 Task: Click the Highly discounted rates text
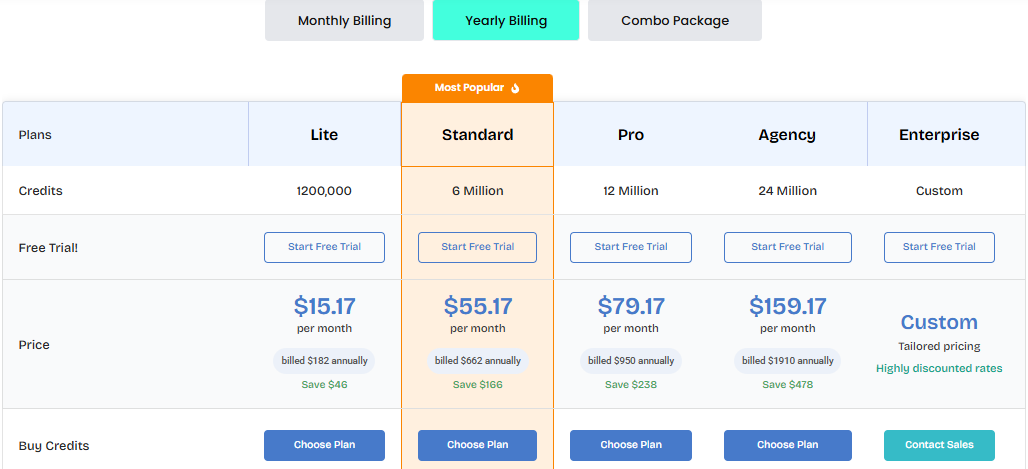coord(939,369)
